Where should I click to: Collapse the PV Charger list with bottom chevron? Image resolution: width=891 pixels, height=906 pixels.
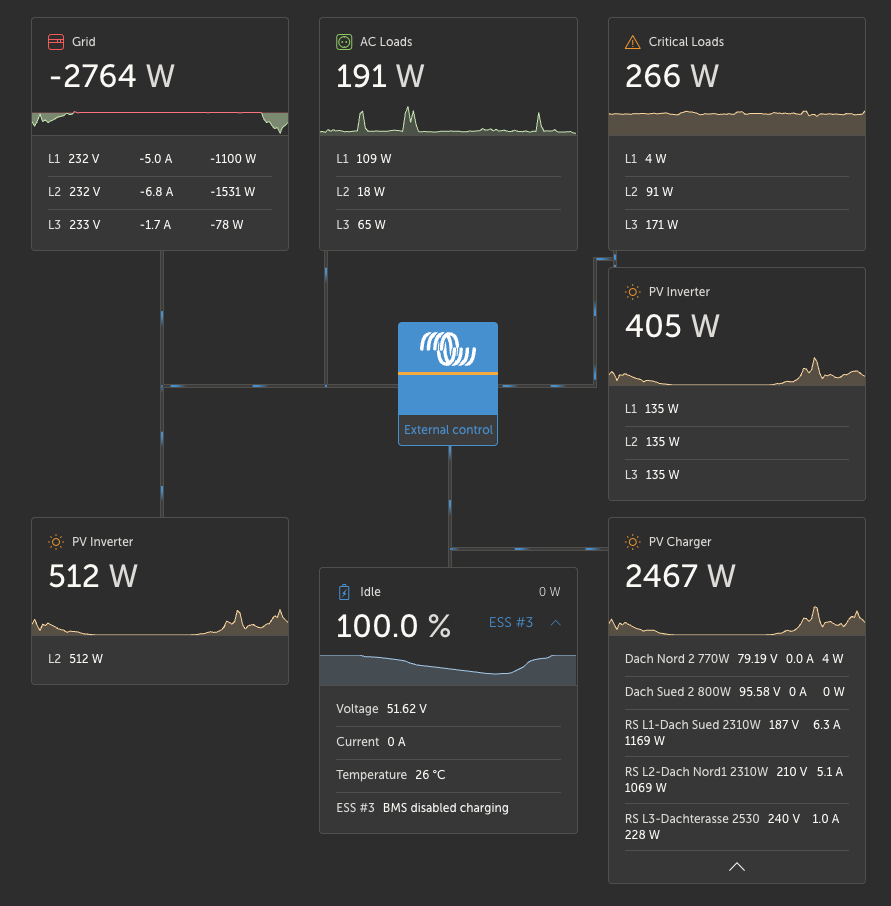pos(737,866)
